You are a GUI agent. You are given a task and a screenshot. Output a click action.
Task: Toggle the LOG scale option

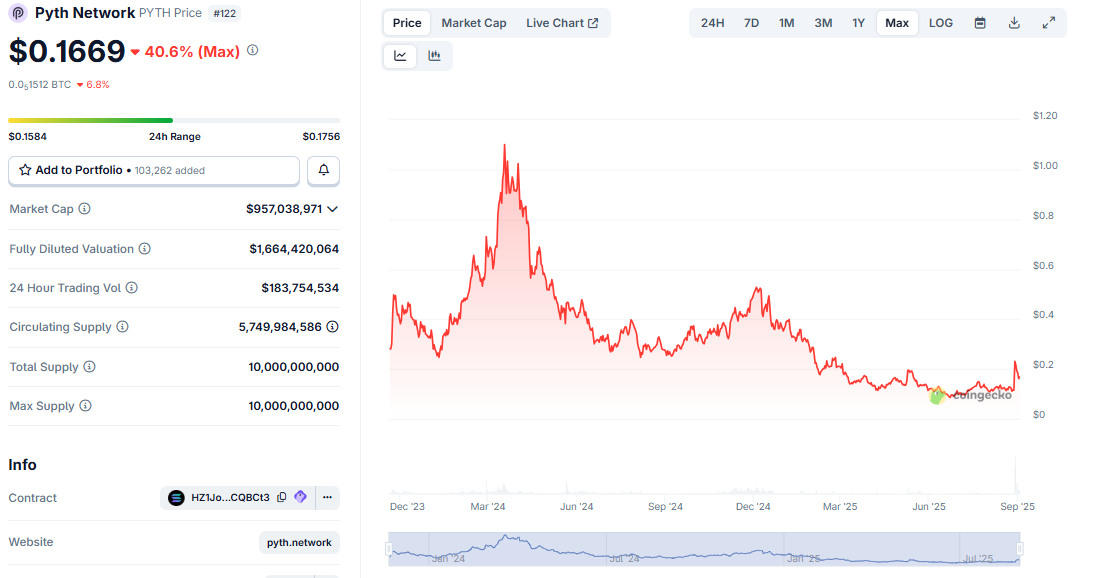click(x=941, y=23)
